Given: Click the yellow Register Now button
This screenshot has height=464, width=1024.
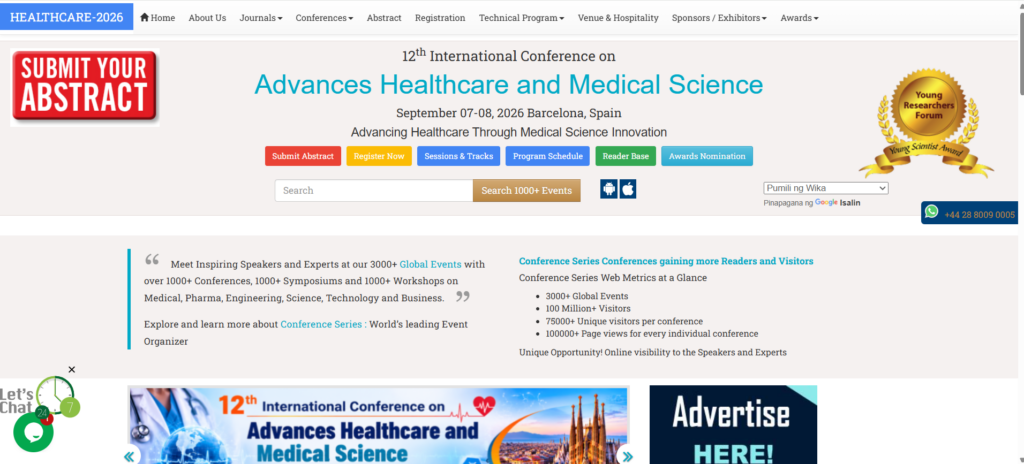Looking at the screenshot, I should point(379,156).
